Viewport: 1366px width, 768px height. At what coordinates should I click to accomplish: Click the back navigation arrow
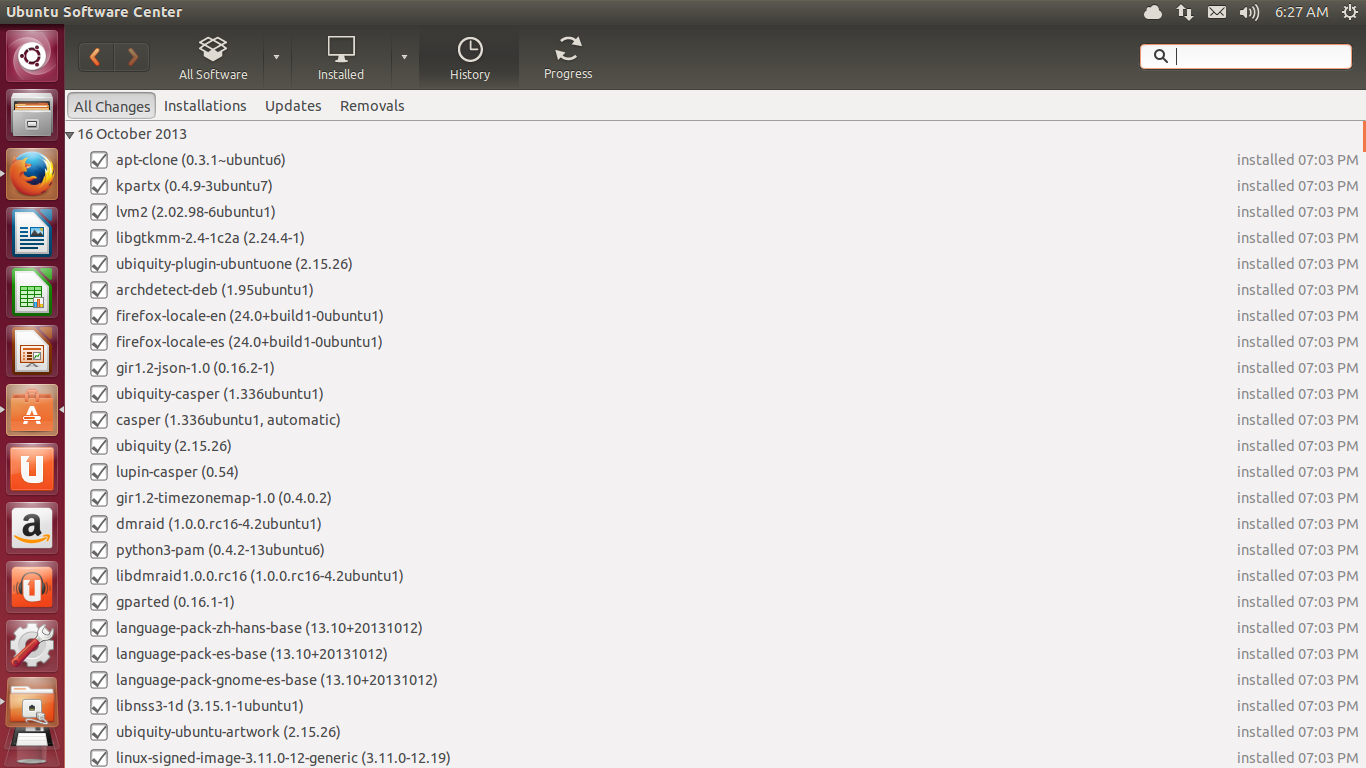tap(95, 57)
